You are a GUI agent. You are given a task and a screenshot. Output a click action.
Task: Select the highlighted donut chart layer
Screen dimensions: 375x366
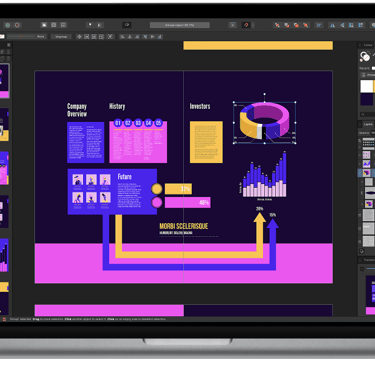367,173
